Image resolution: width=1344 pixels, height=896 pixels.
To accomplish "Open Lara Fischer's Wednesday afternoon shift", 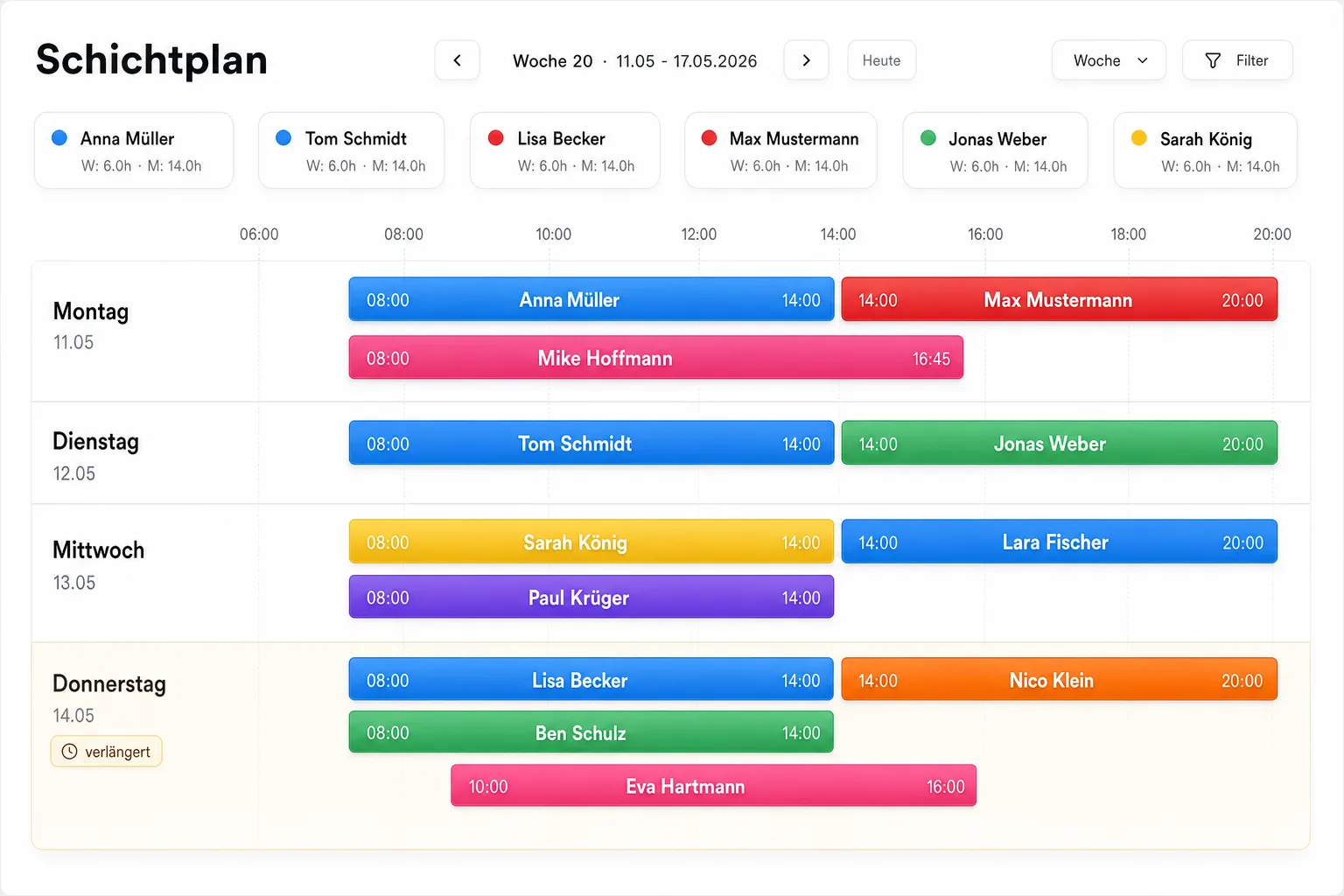I will click(x=1060, y=542).
